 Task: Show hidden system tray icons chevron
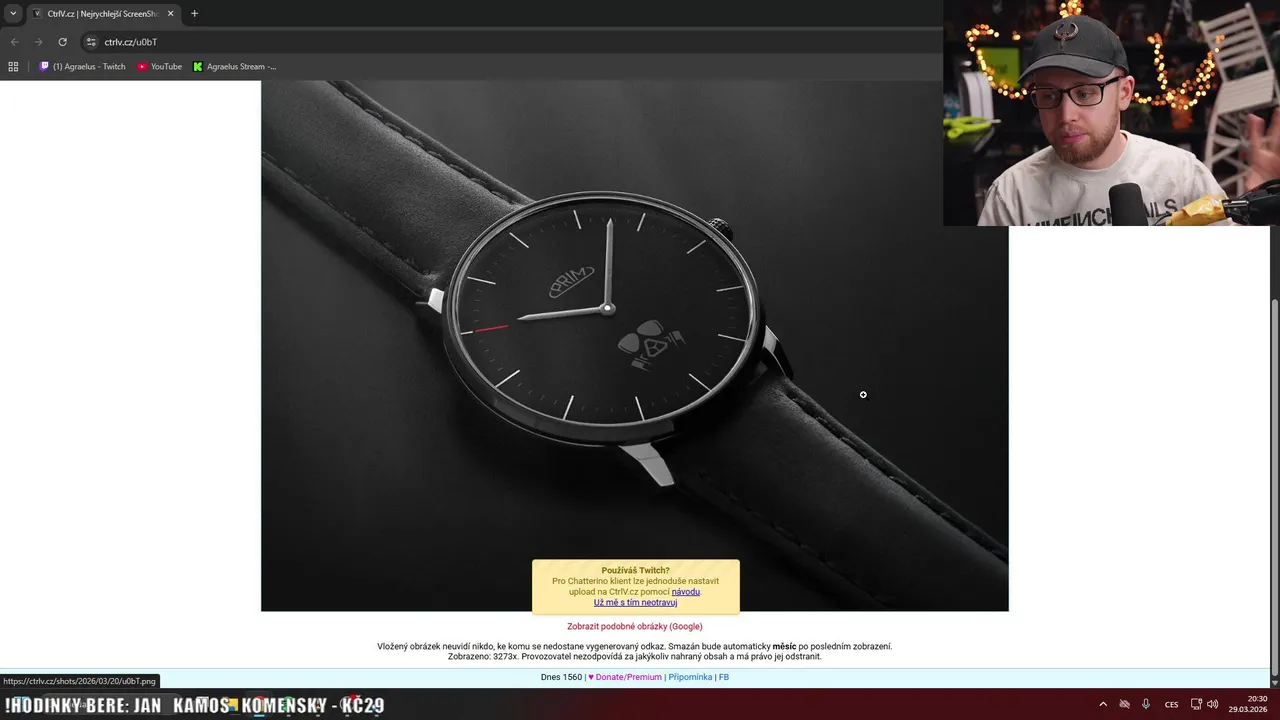click(1103, 704)
